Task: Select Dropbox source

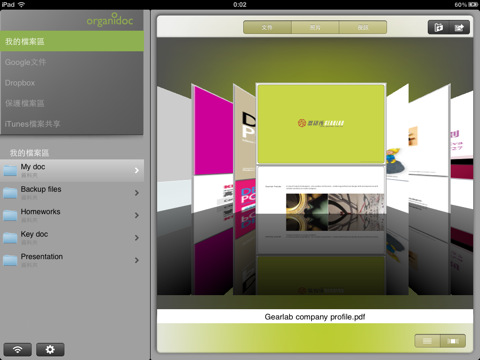Action: pyautogui.click(x=72, y=83)
